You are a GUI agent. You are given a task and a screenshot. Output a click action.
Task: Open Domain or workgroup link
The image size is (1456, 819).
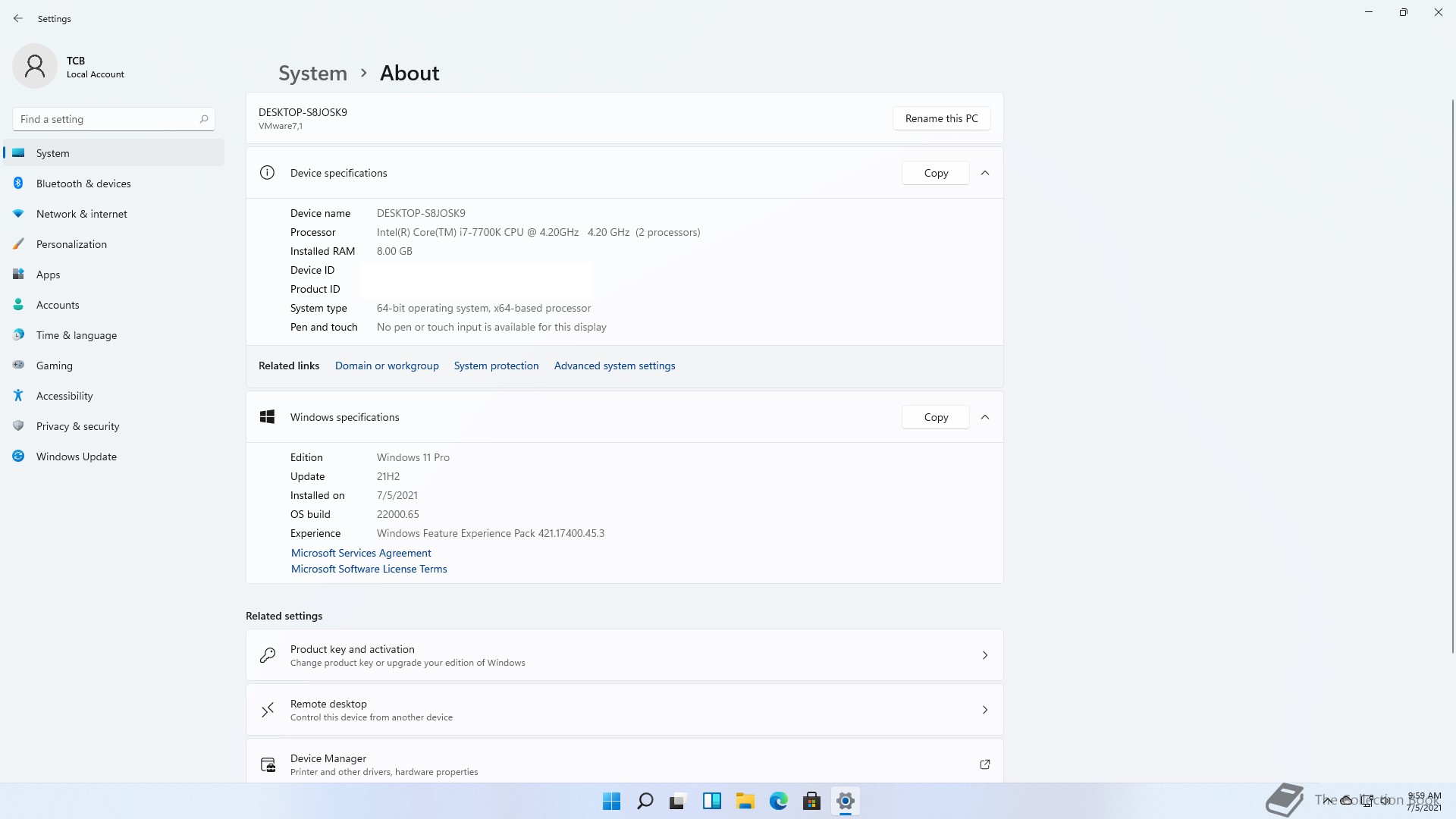tap(387, 366)
